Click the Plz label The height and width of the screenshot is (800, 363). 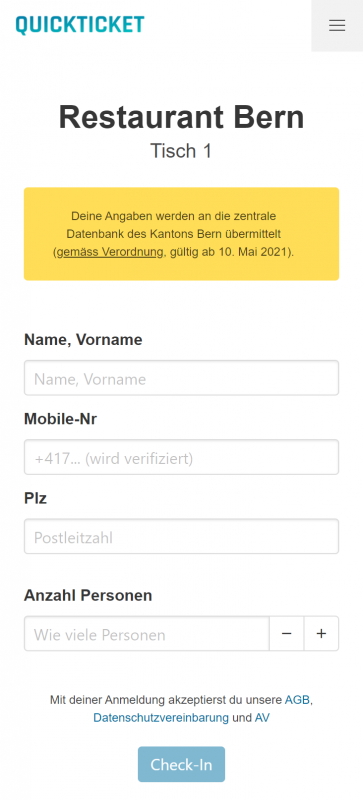[35, 498]
